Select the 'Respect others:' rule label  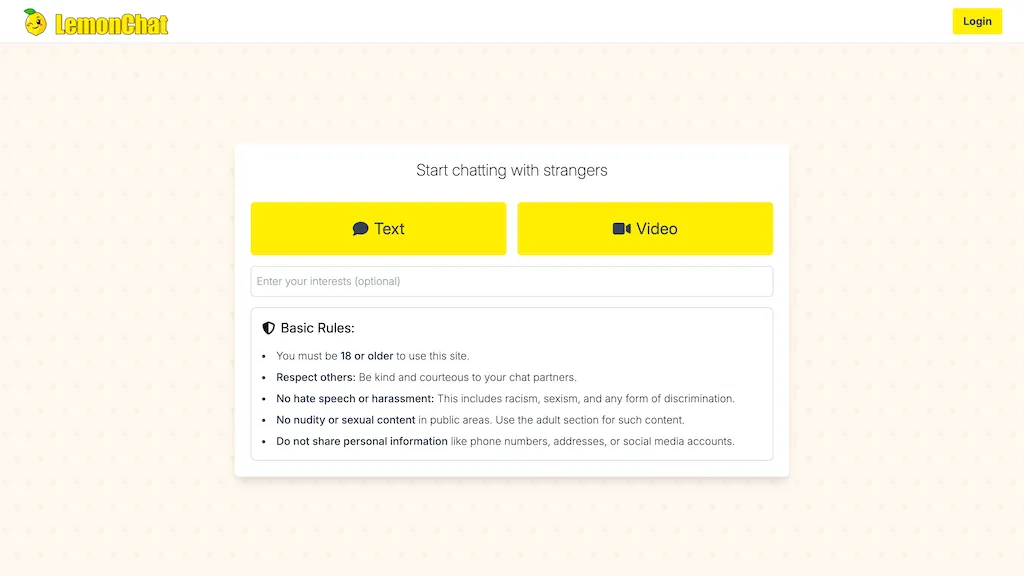click(315, 377)
